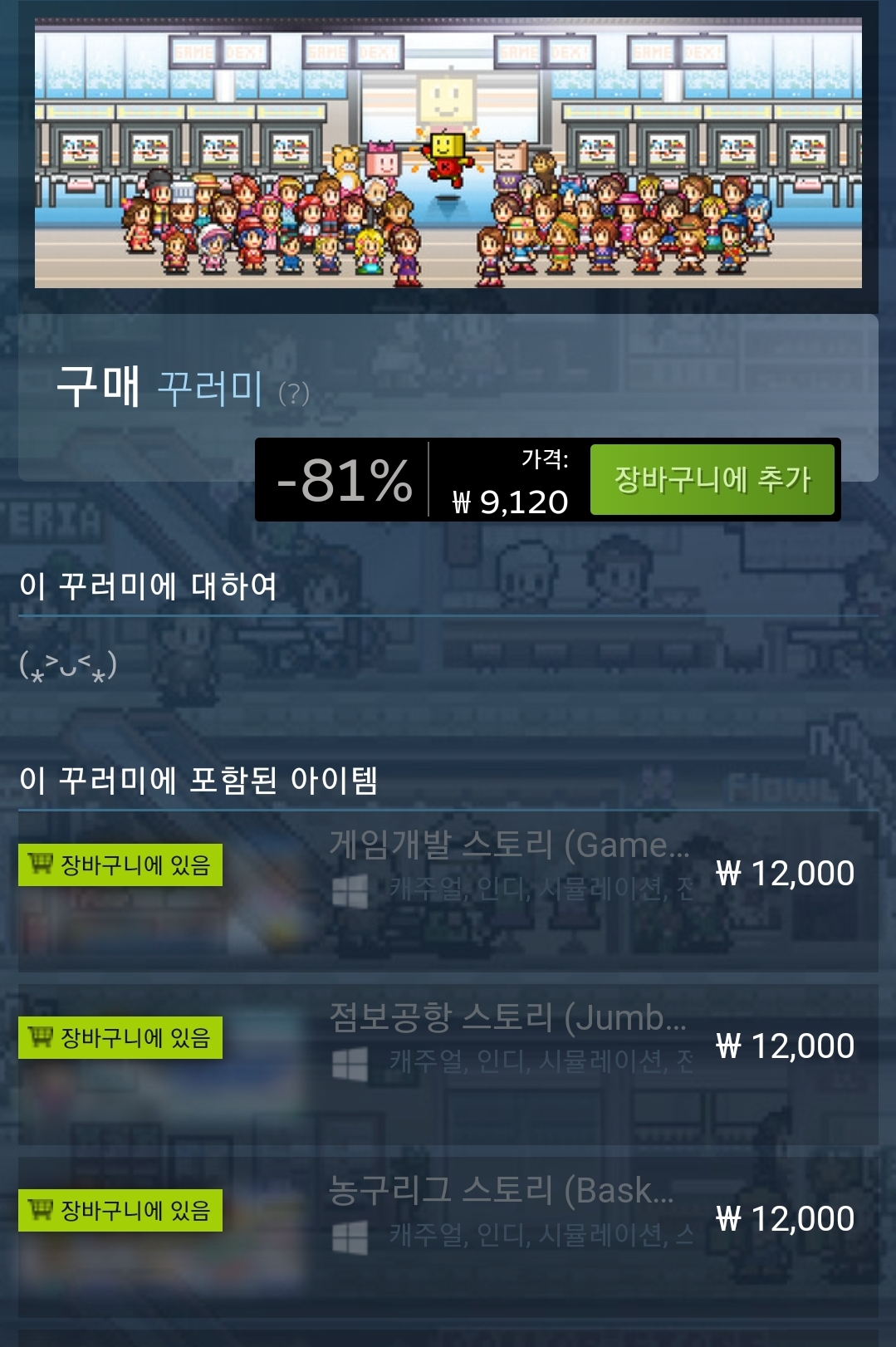Viewport: 896px width, 1347px height.
Task: Click Windows platform icon for 점보공항 스토리
Action: pyautogui.click(x=350, y=1064)
